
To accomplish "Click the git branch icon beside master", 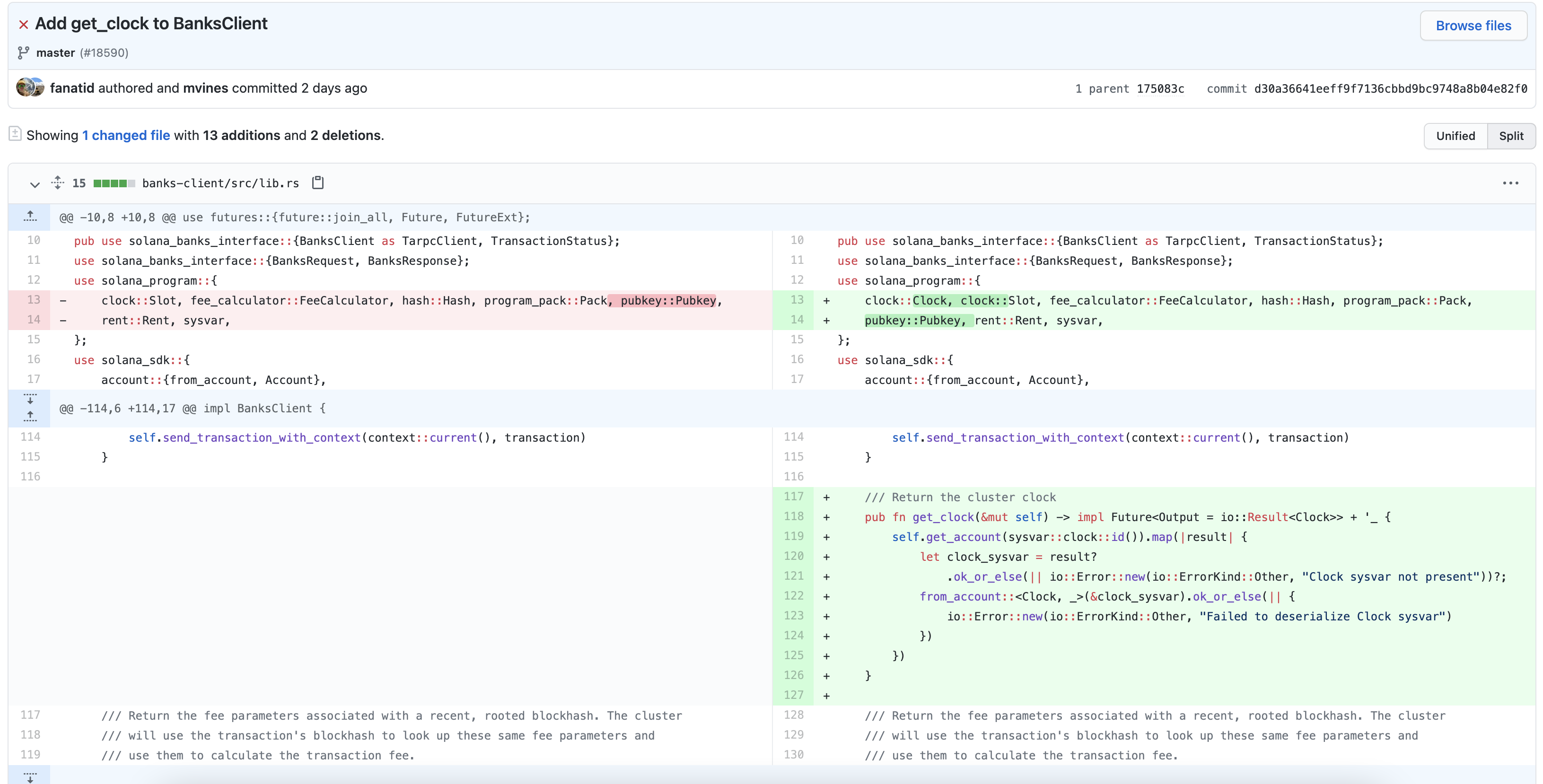I will [23, 52].
